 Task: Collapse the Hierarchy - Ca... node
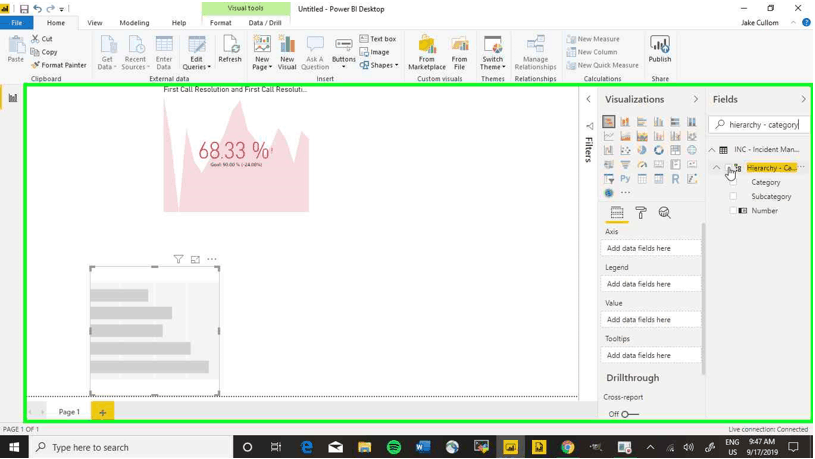(x=717, y=168)
